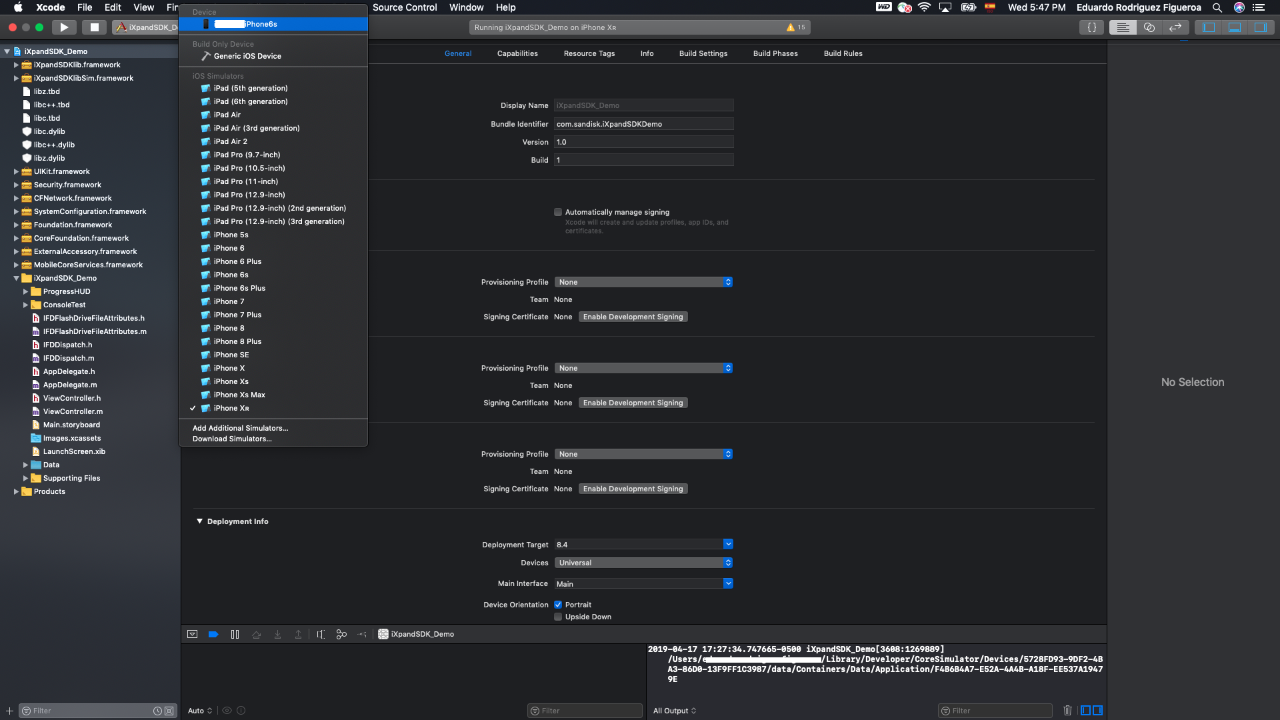Click the third Enable Development Signing button
This screenshot has width=1280, height=720.
point(633,489)
